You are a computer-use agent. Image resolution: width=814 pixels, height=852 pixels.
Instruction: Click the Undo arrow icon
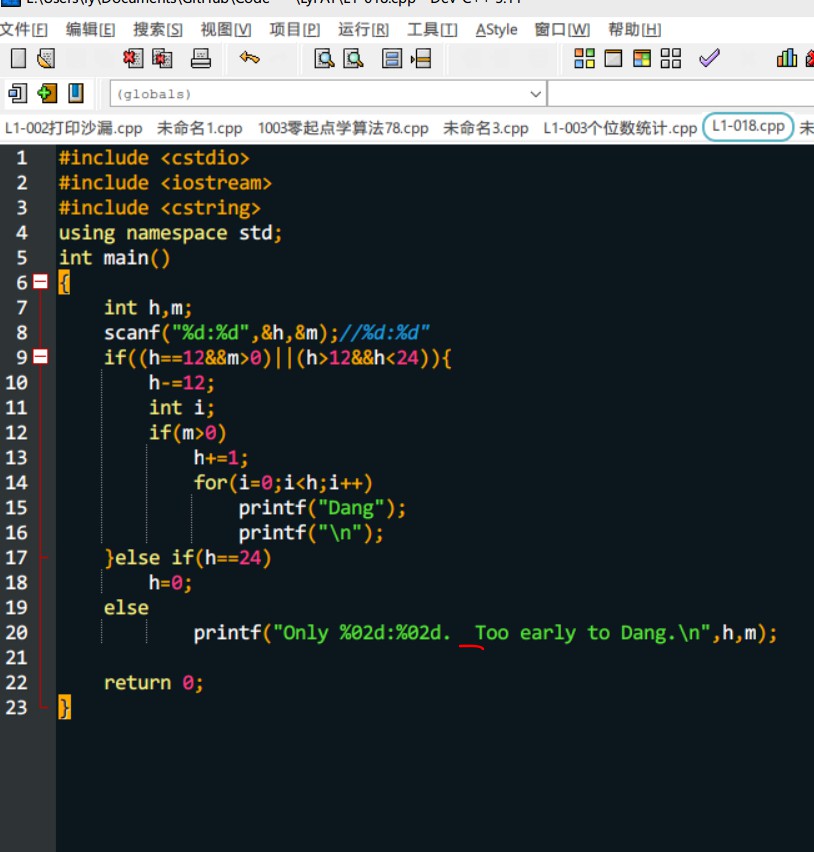pos(249,58)
